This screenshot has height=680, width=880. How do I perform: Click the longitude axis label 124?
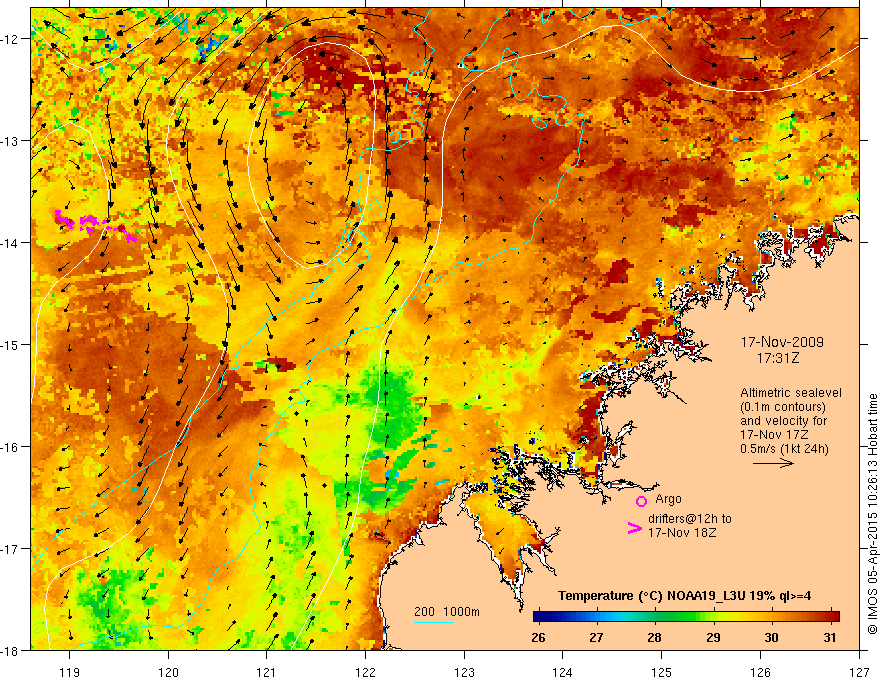(563, 672)
